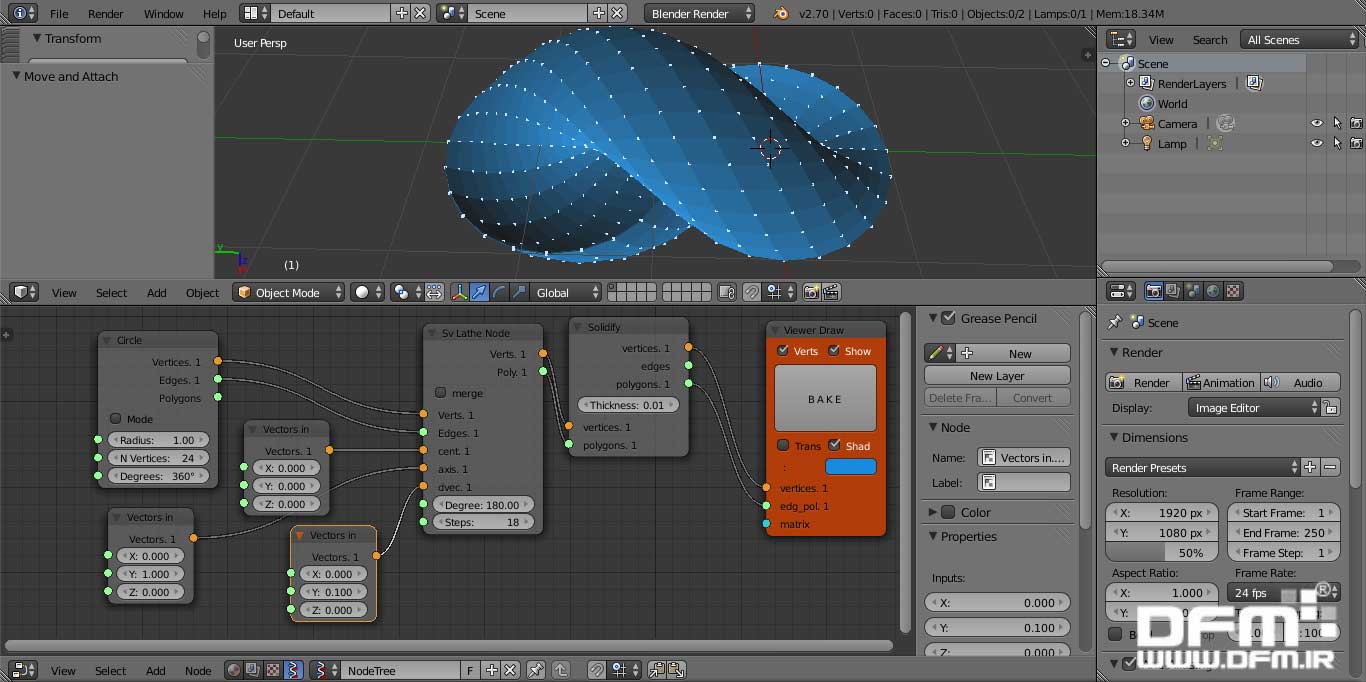Open the All Scenes outliner dropdown

[1300, 39]
